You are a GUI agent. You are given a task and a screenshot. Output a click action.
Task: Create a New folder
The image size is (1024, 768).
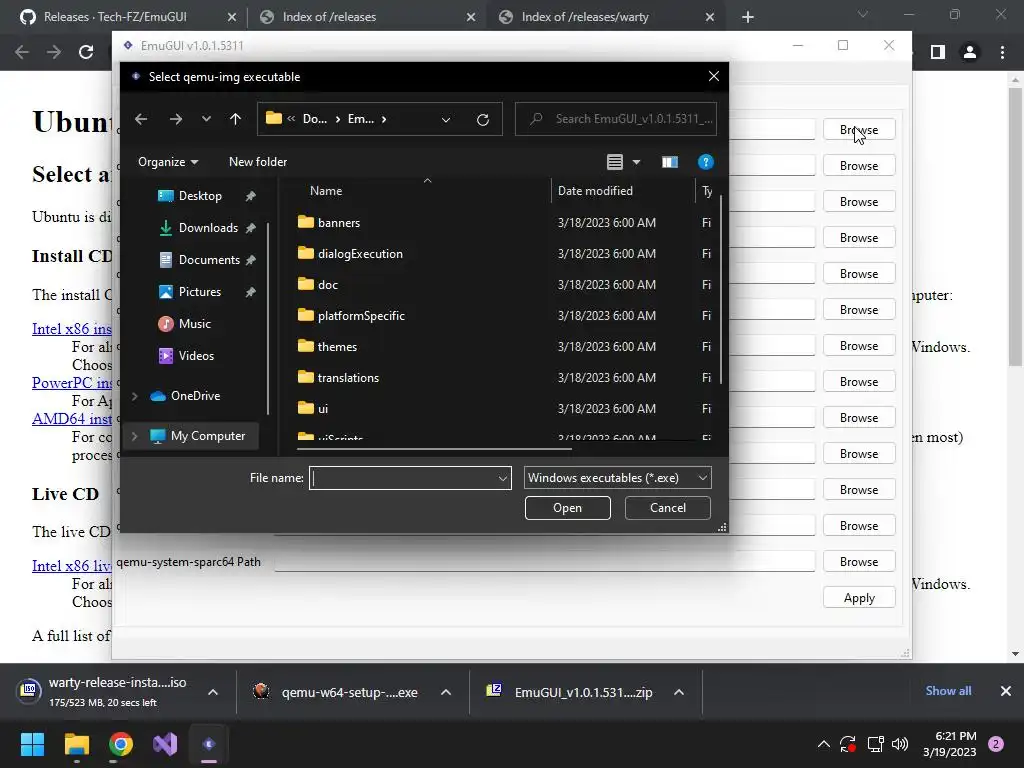pyautogui.click(x=258, y=162)
